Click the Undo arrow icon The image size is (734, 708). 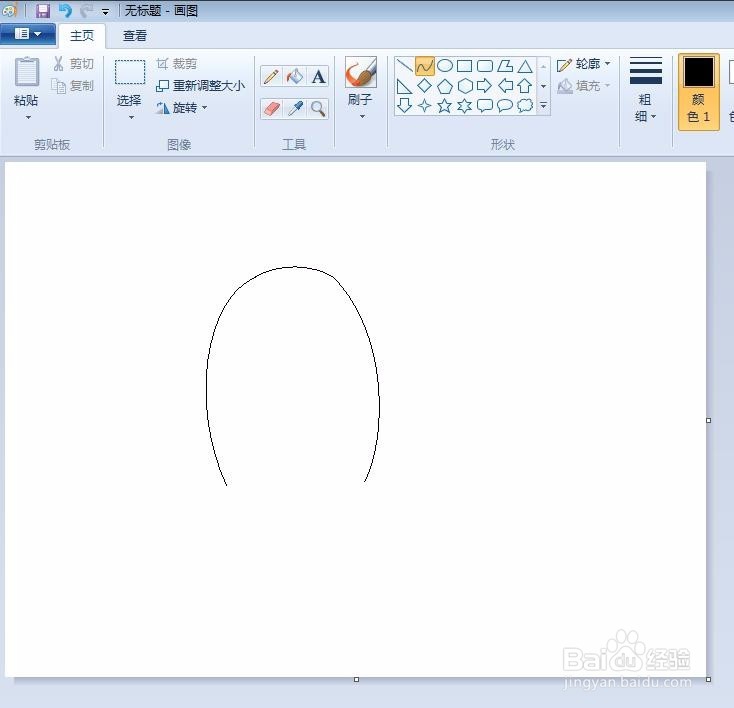pyautogui.click(x=65, y=10)
